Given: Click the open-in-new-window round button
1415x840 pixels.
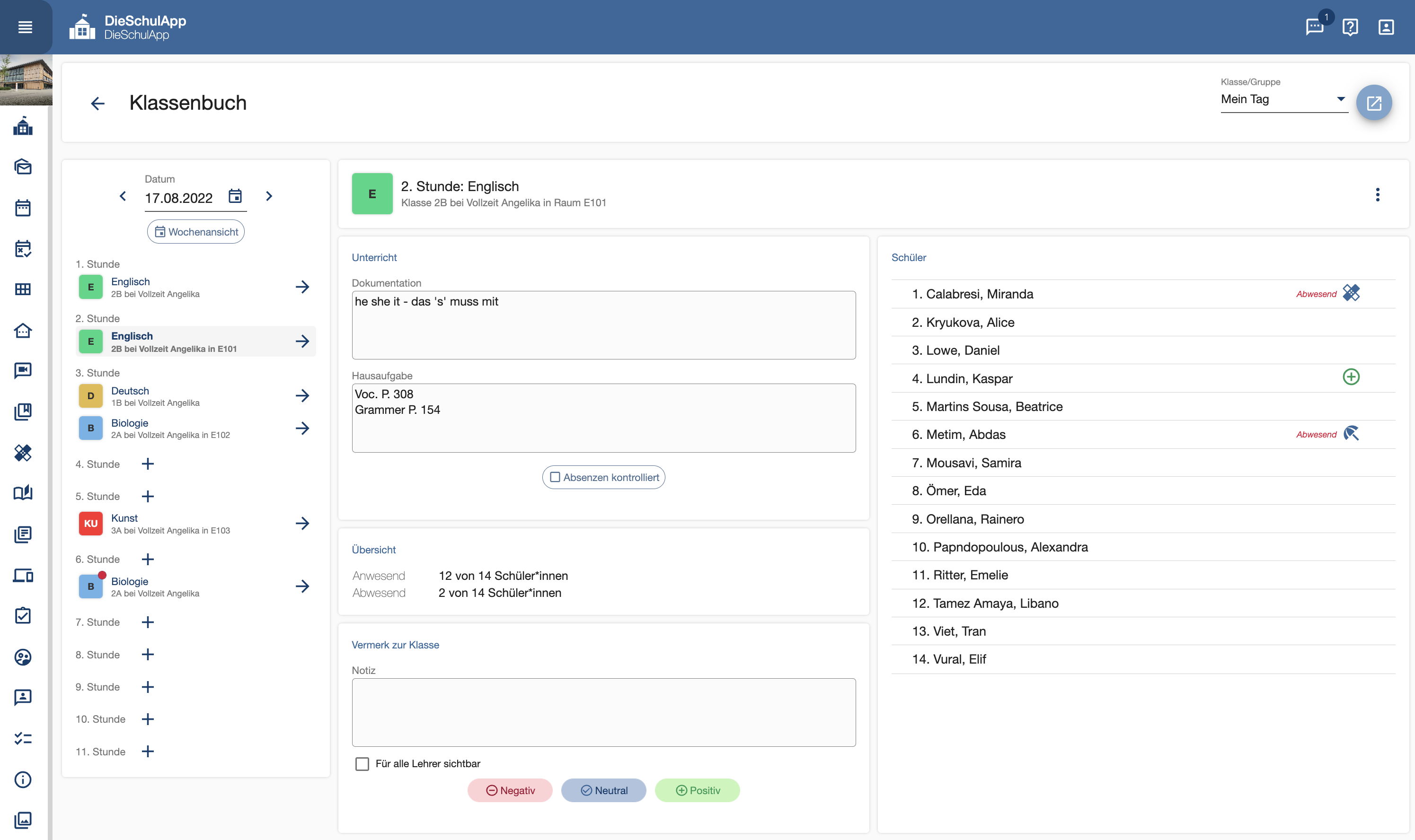Looking at the screenshot, I should pos(1374,103).
